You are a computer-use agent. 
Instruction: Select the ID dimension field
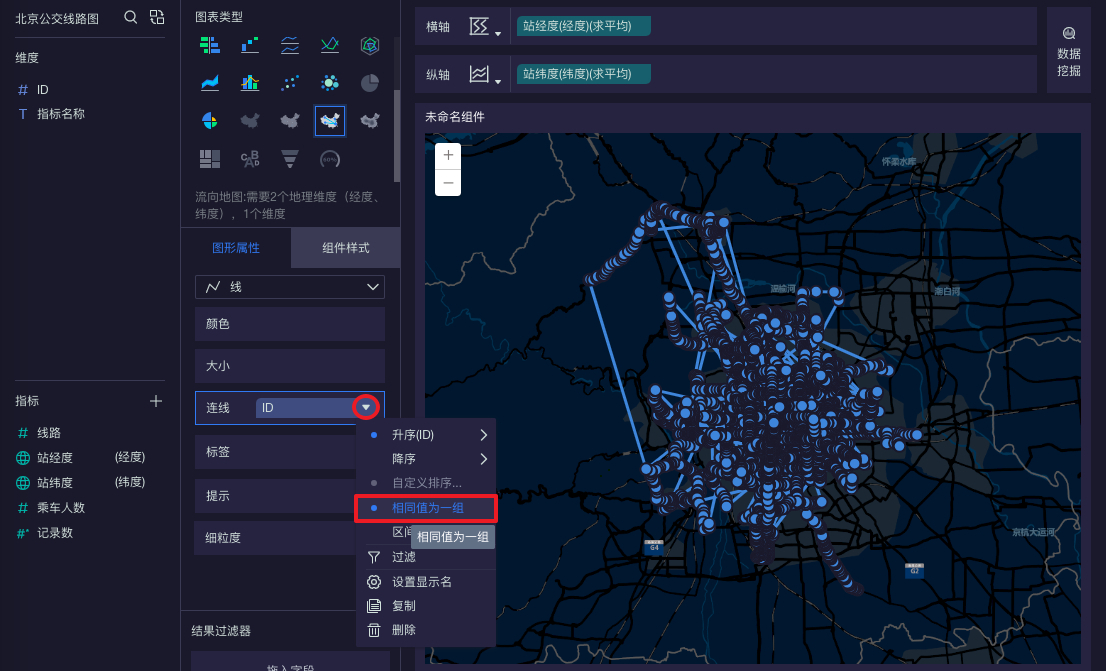[42, 90]
